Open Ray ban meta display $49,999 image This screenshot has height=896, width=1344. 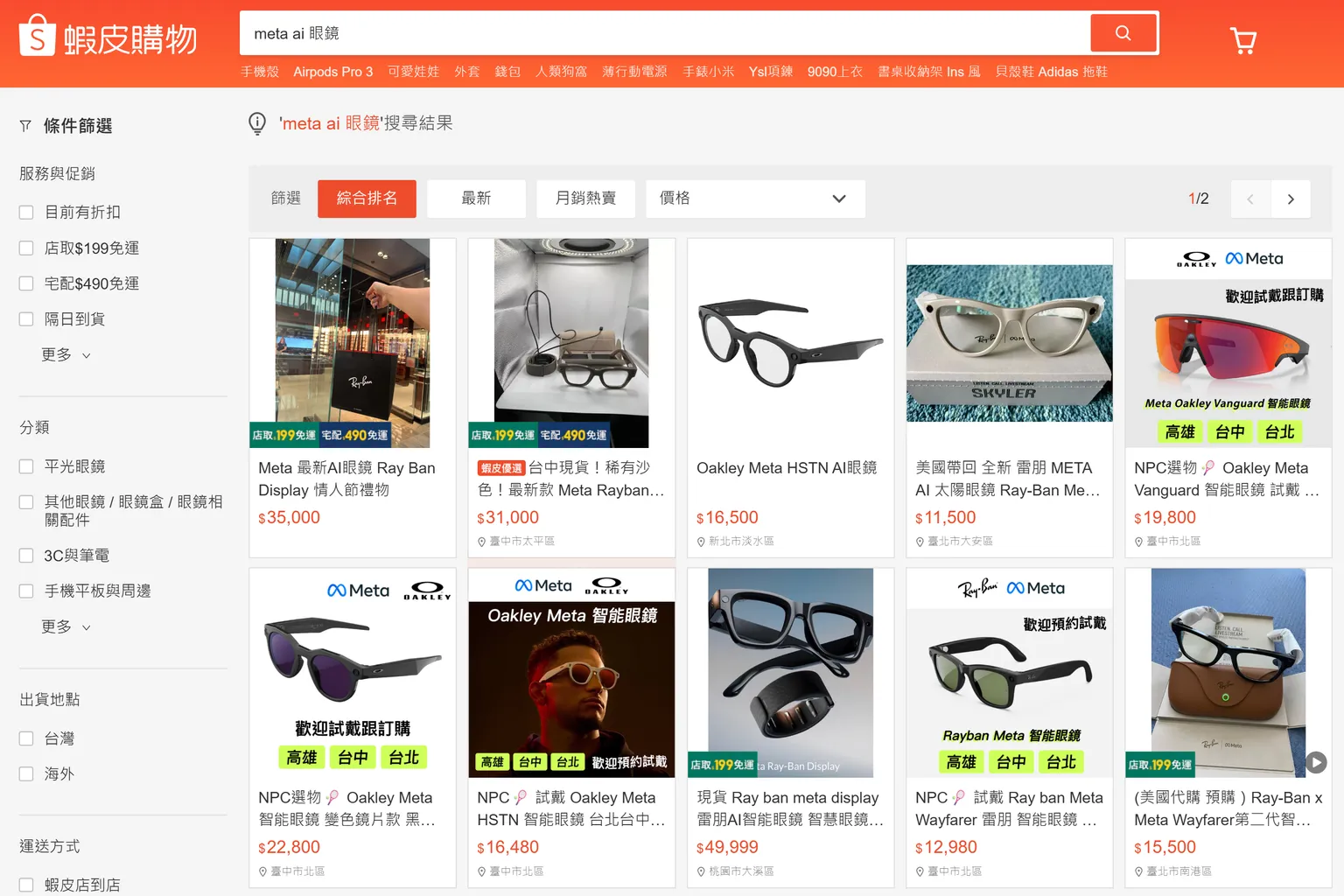coord(791,673)
